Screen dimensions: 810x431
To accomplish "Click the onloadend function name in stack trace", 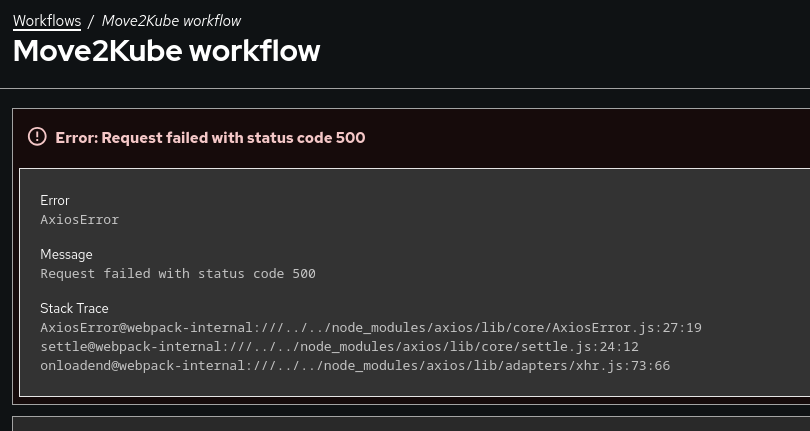I will coord(75,365).
